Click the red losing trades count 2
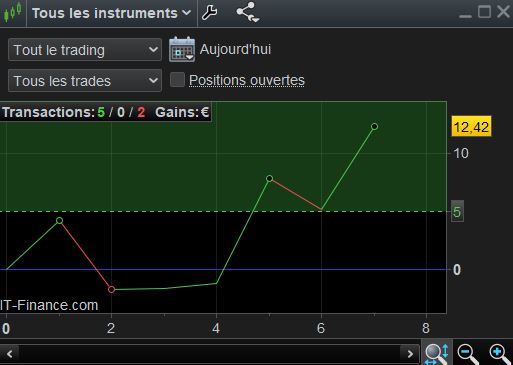 141,112
